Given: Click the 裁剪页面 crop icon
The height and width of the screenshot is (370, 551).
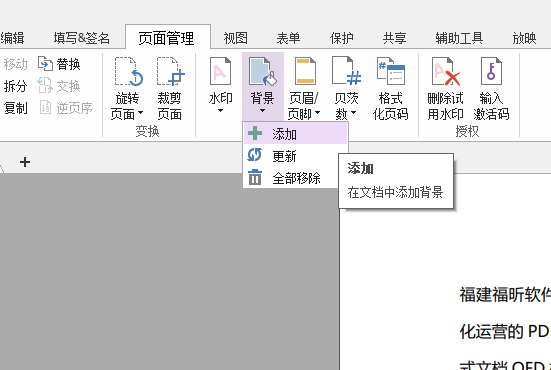Looking at the screenshot, I should (x=170, y=72).
